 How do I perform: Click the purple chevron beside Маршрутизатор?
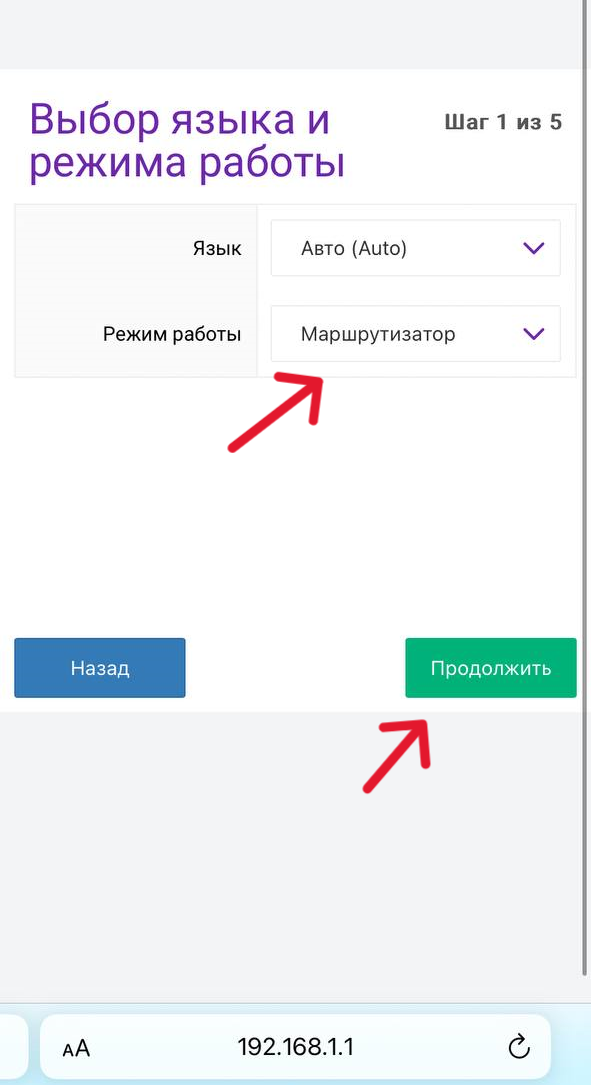point(534,334)
